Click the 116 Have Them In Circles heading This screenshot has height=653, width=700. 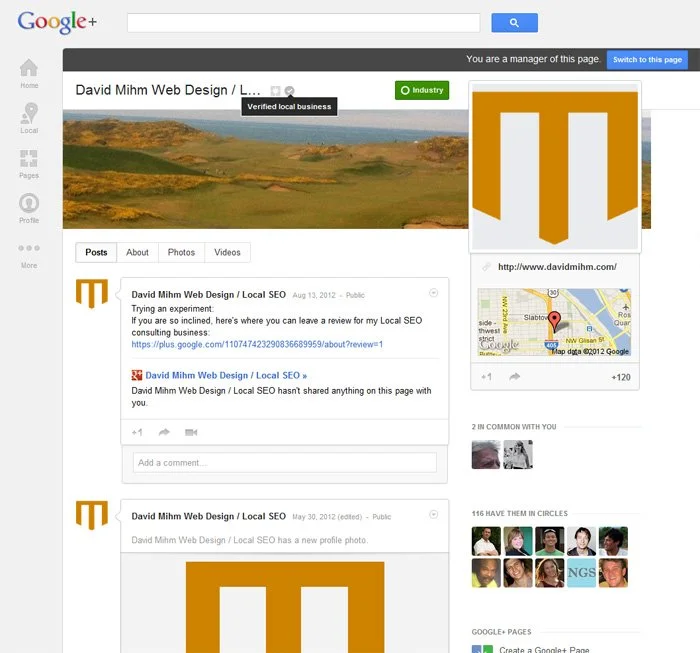click(520, 514)
